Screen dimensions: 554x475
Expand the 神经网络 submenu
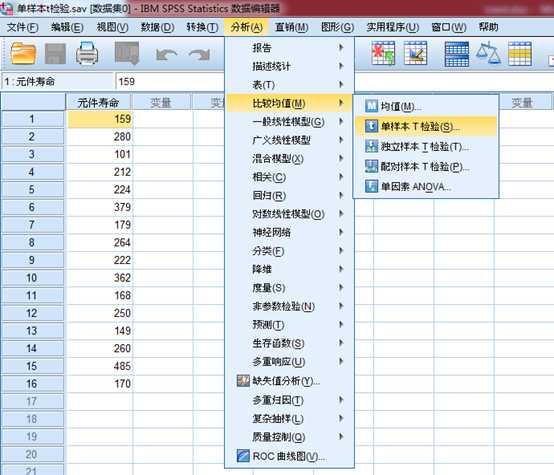(289, 232)
